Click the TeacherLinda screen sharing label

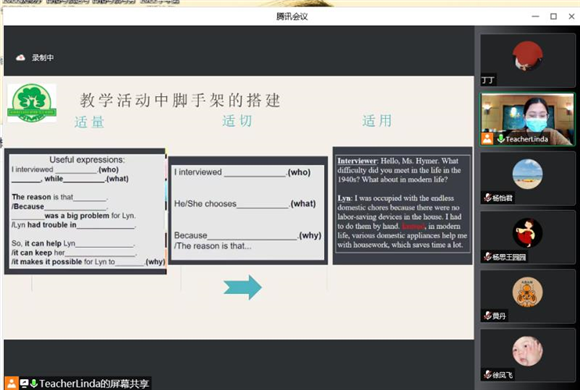78,383
